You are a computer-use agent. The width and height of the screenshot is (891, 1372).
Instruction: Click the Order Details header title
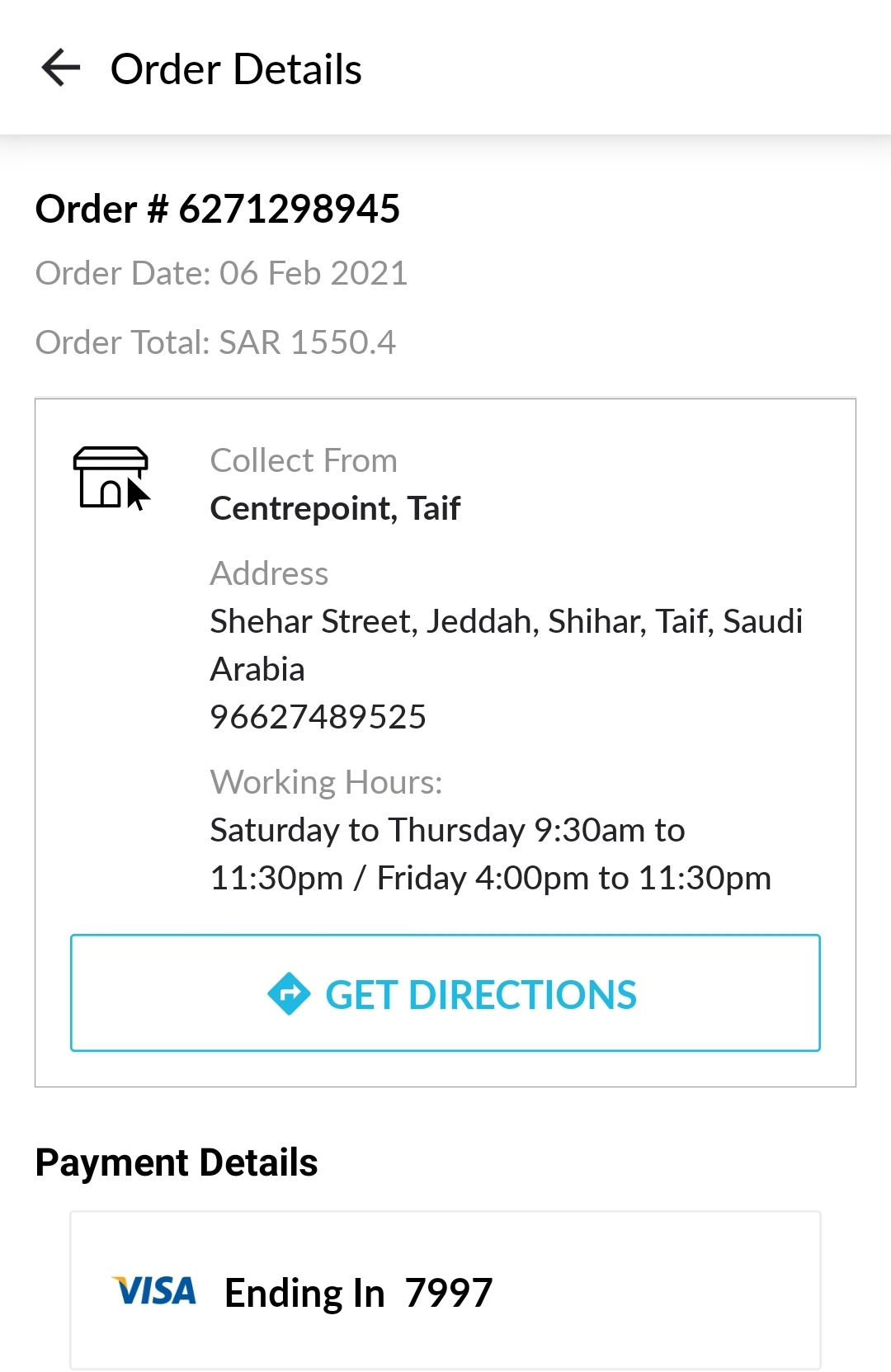236,69
